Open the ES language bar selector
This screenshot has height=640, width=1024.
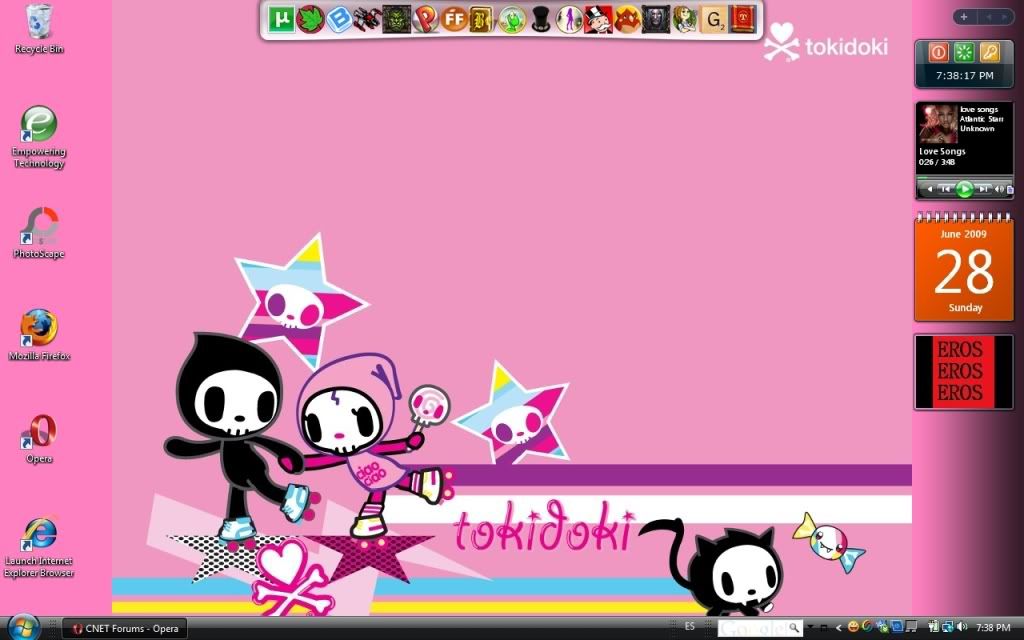click(689, 627)
